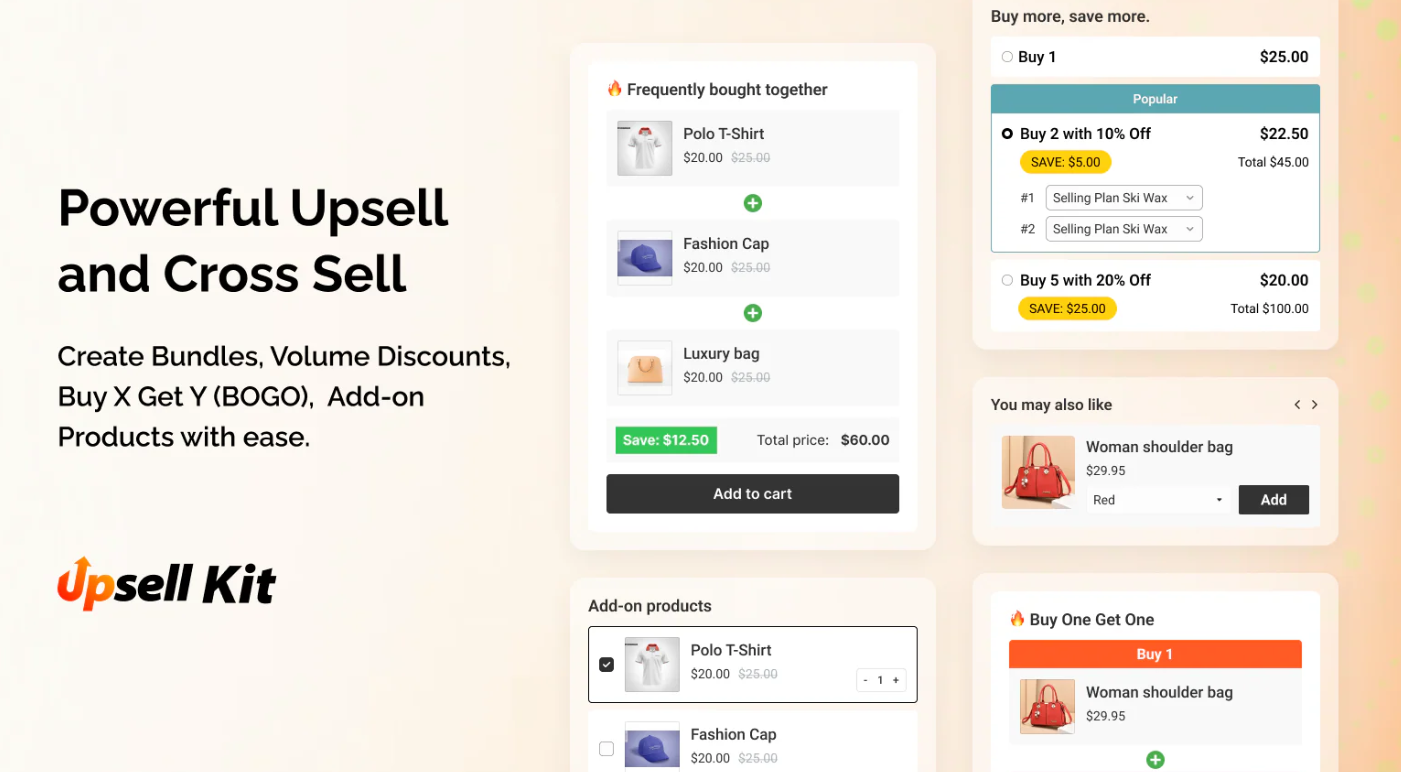Click the green plus between Polo T-Shirt and Fashion Cap
Viewport: 1401px width, 772px height.
(752, 203)
